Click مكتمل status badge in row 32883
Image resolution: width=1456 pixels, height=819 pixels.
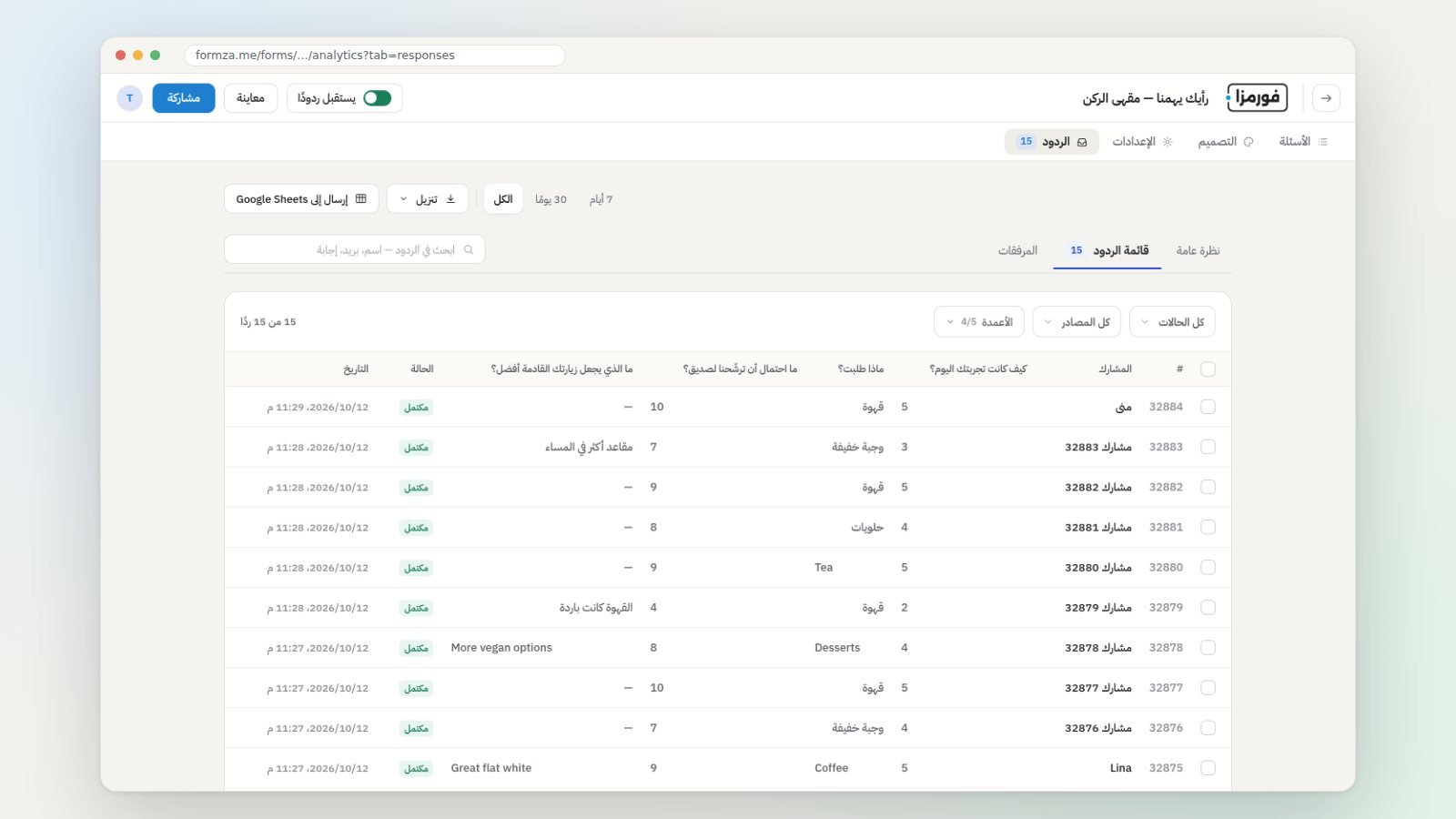point(416,448)
